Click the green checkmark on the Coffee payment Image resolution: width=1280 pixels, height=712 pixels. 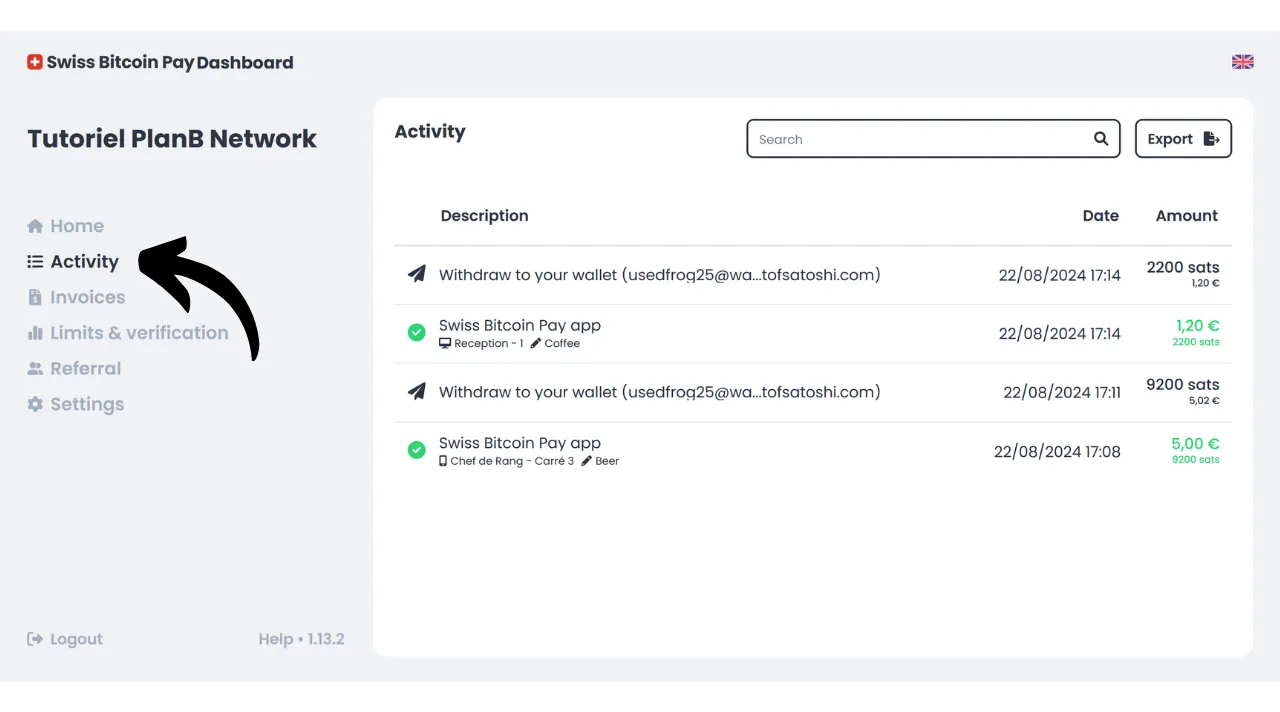(x=417, y=332)
